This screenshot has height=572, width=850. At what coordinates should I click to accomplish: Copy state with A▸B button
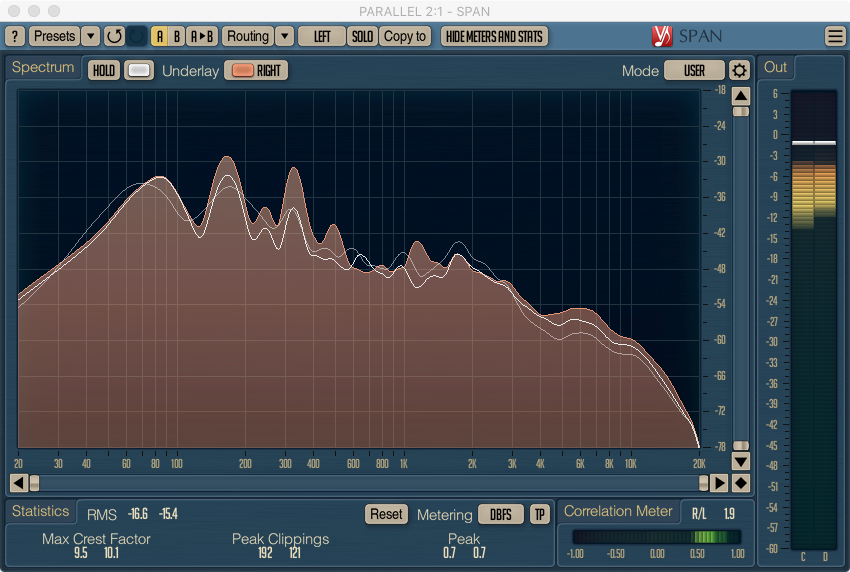coord(202,36)
